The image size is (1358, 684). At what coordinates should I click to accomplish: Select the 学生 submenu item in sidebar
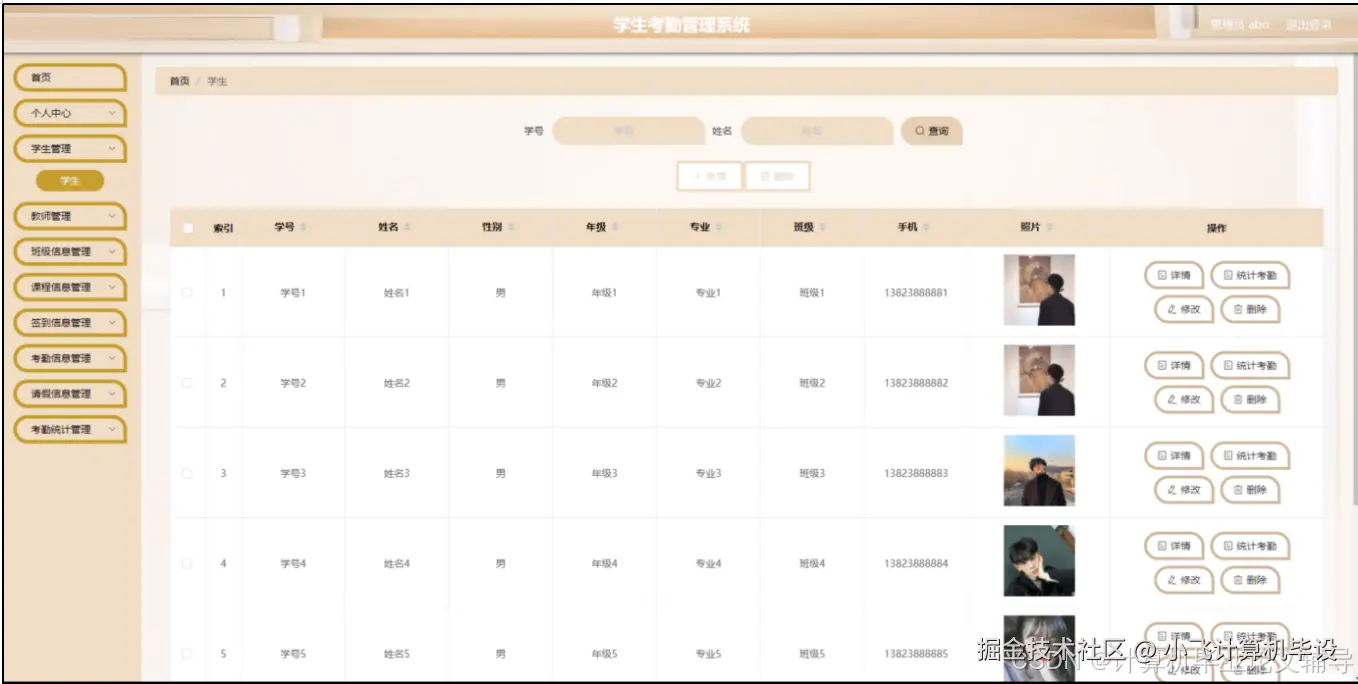(x=70, y=181)
